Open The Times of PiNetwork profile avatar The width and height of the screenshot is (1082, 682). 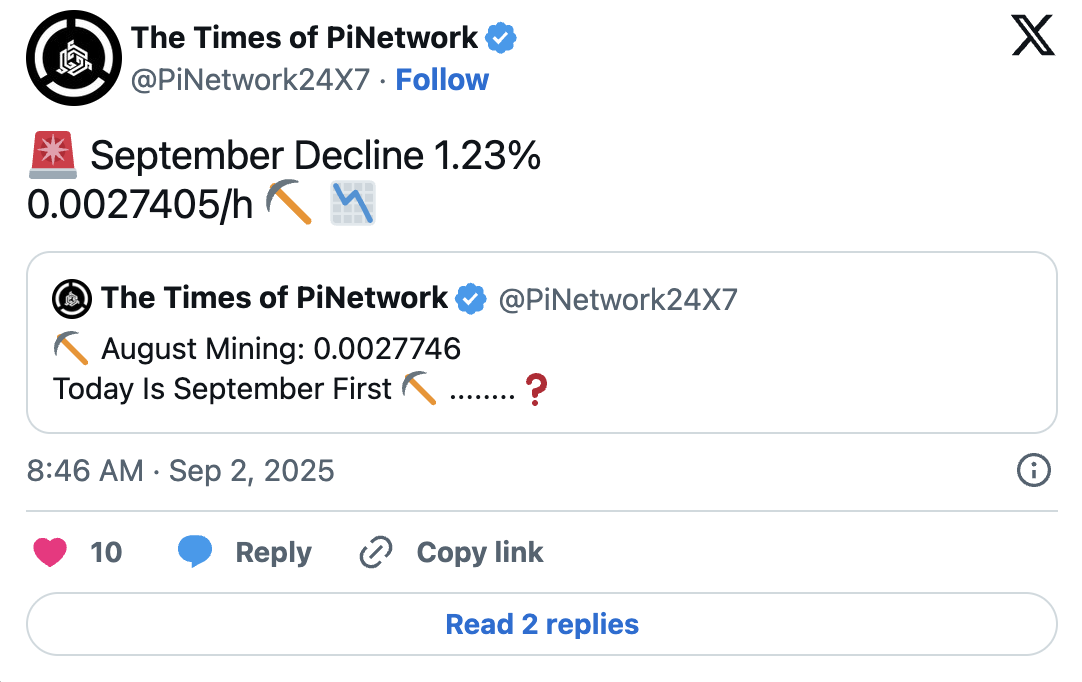(x=74, y=60)
